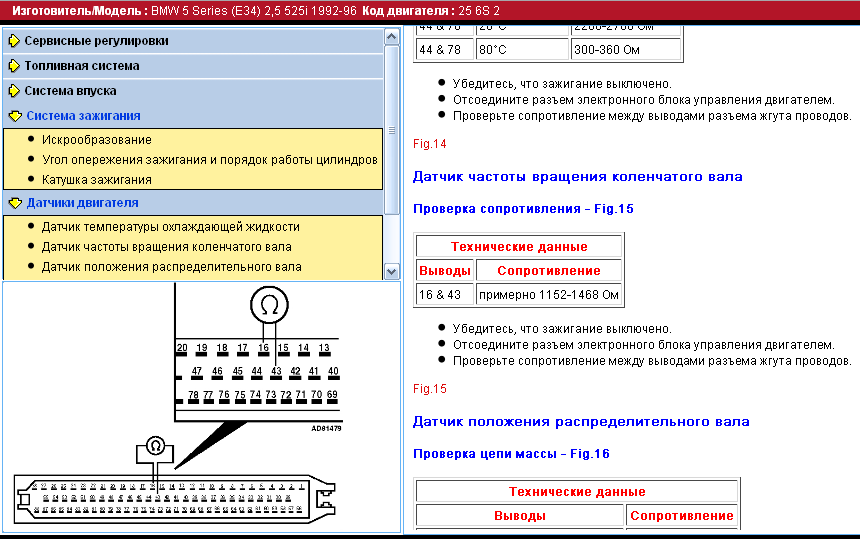Viewport: 860px width, 539px height.
Task: Expand the Топливная система arrow icon
Action: 14,66
